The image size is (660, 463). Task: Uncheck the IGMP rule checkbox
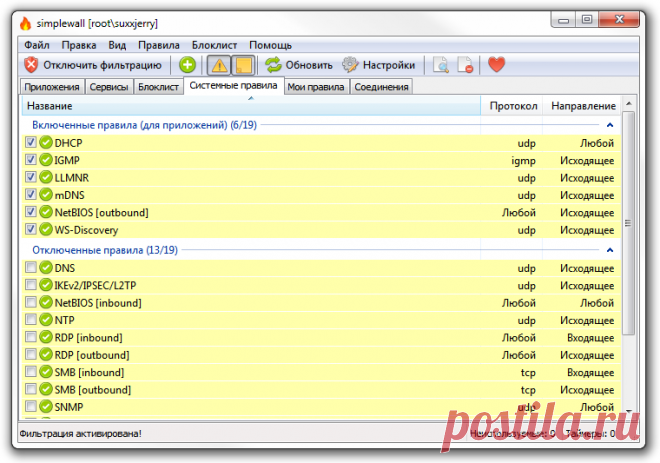(x=31, y=160)
